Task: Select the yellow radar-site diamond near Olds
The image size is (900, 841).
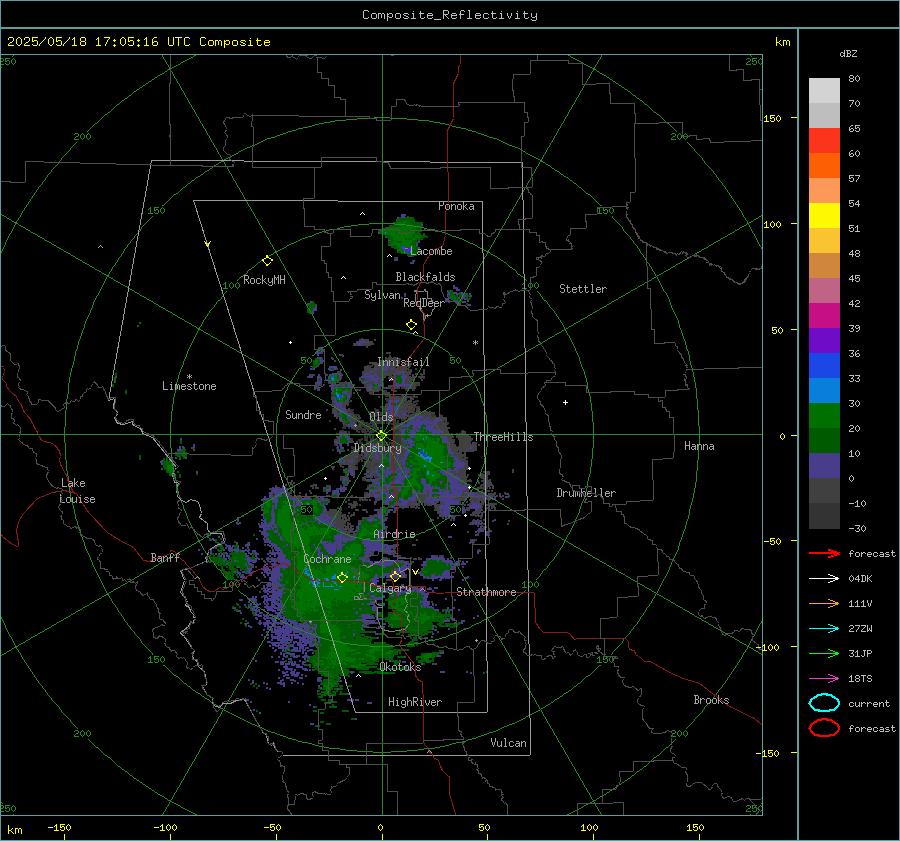Action: (381, 436)
